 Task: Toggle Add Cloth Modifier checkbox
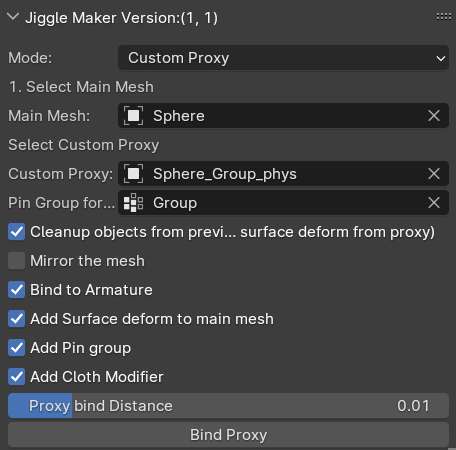pyautogui.click(x=17, y=377)
